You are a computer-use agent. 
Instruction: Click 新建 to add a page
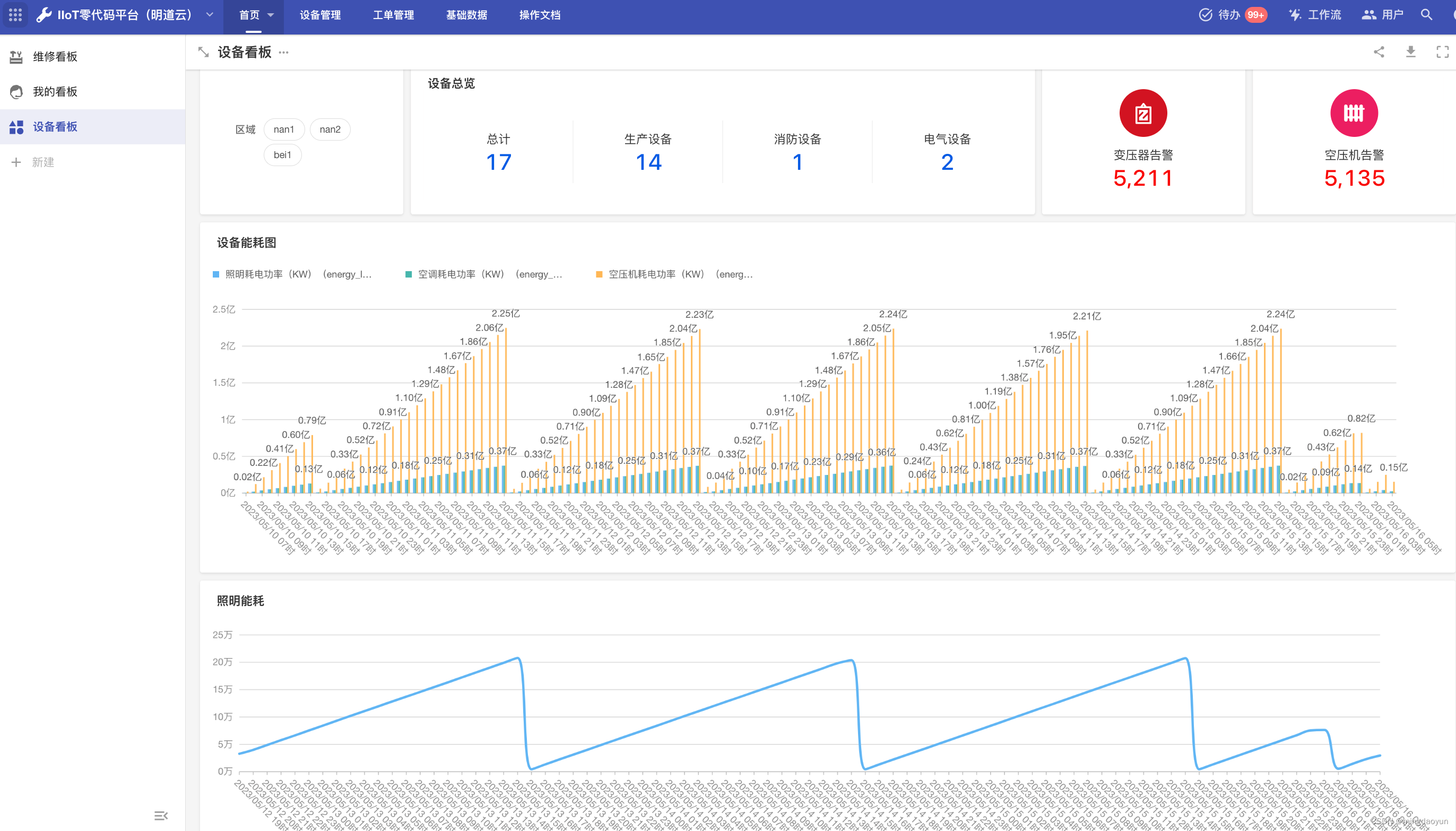tap(43, 162)
